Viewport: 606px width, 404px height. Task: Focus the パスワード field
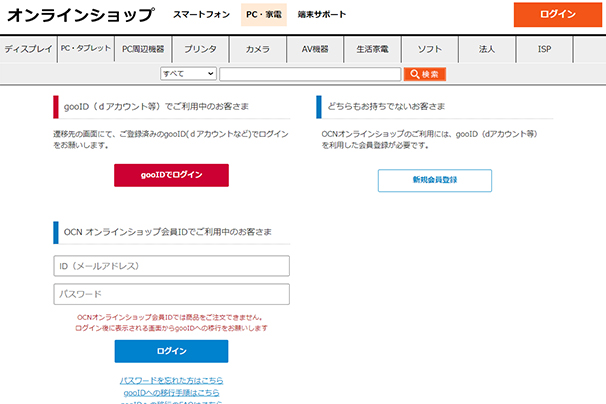click(x=172, y=294)
